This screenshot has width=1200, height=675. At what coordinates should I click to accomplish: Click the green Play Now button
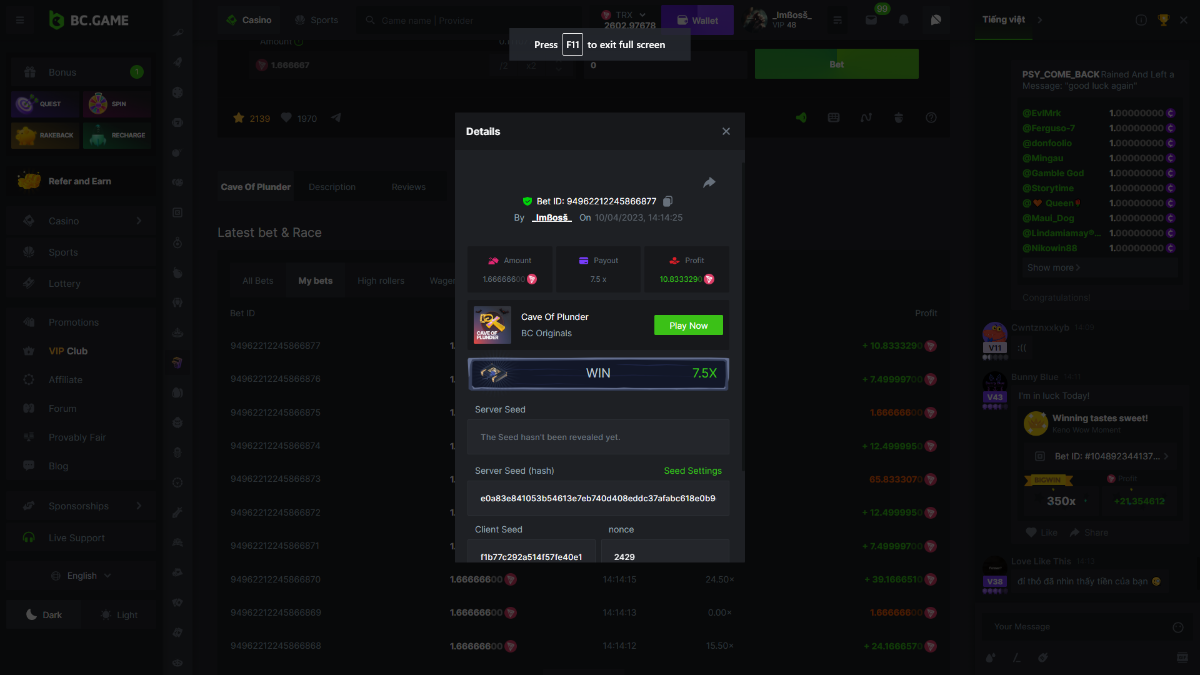pos(688,325)
